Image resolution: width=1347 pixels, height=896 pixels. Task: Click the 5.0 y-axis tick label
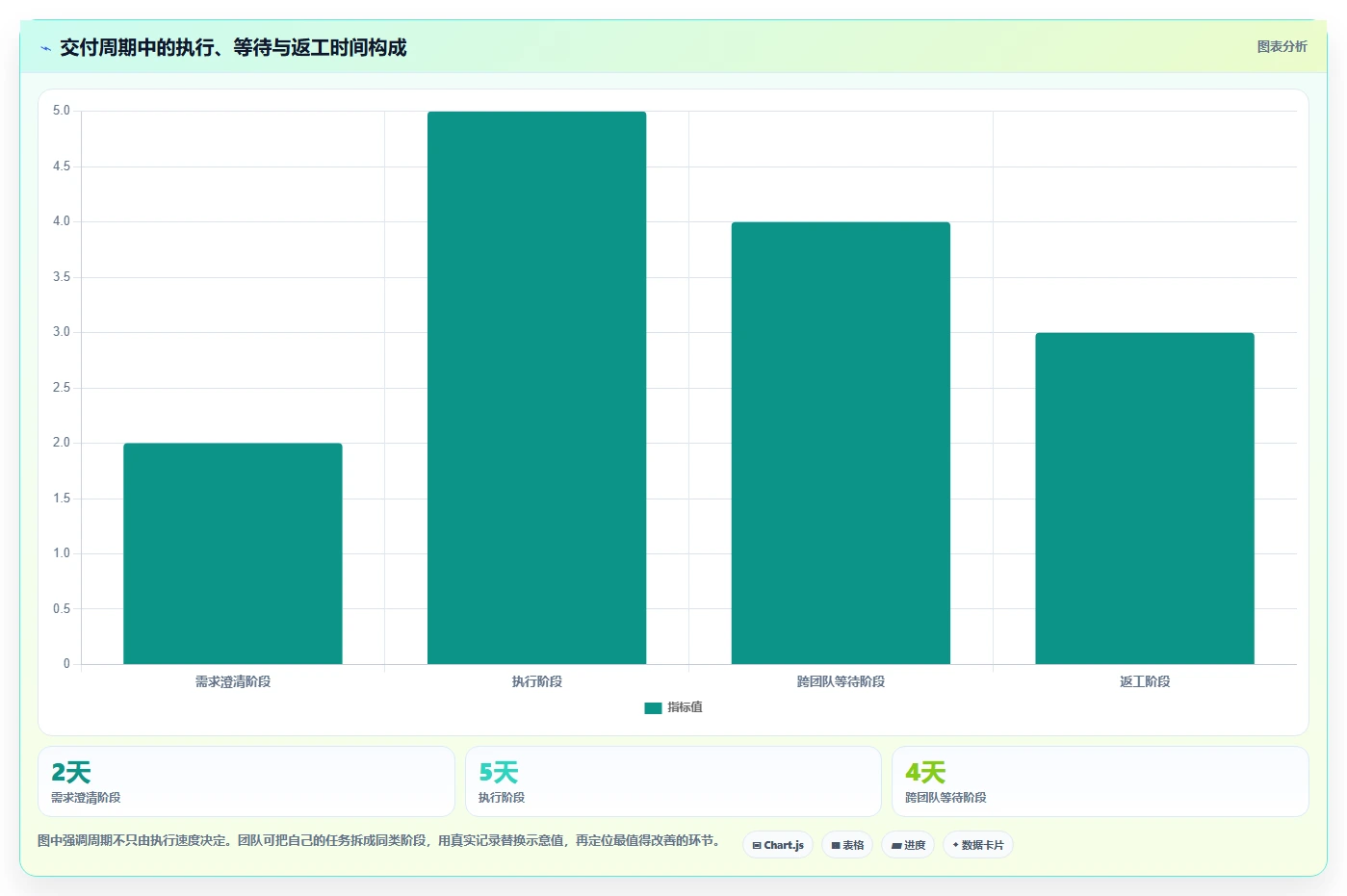[62, 111]
